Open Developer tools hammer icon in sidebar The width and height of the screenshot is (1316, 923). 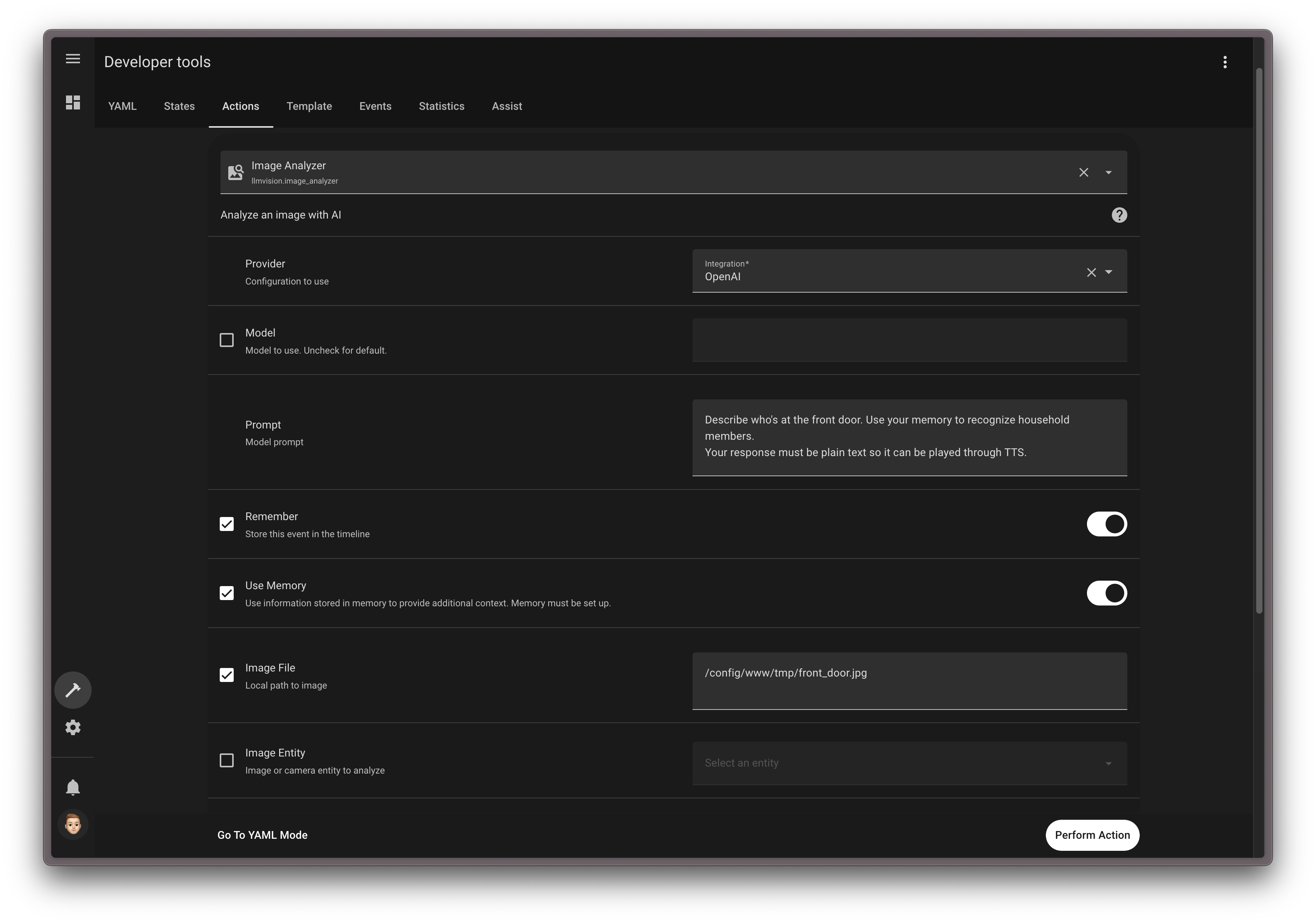click(73, 690)
